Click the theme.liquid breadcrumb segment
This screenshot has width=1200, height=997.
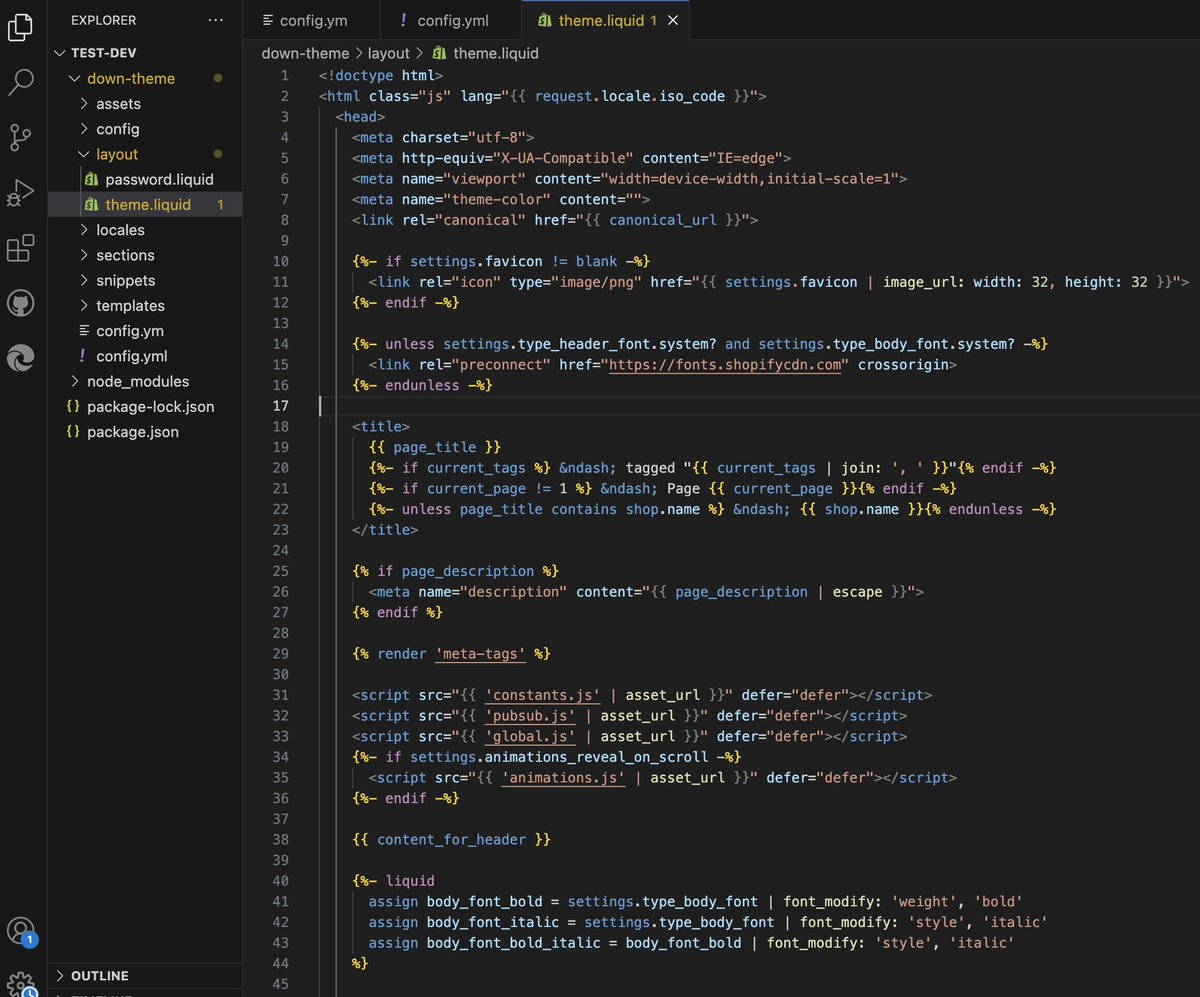point(496,53)
